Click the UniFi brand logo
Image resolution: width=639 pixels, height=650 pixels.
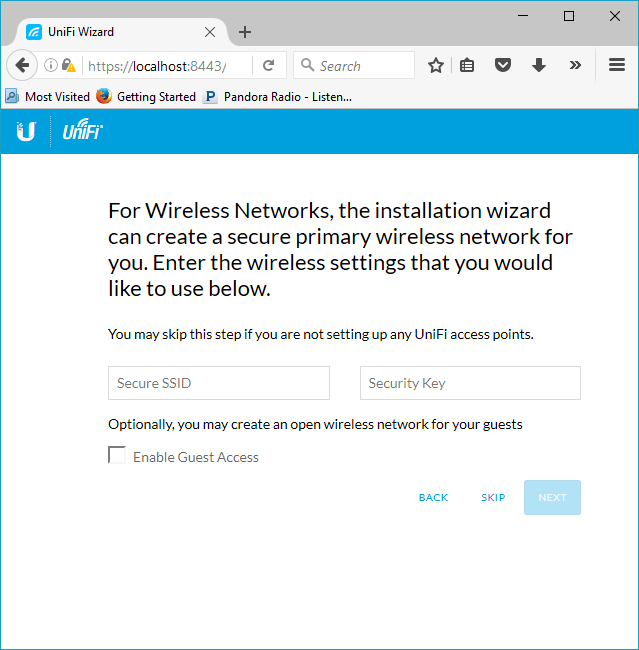(x=82, y=131)
